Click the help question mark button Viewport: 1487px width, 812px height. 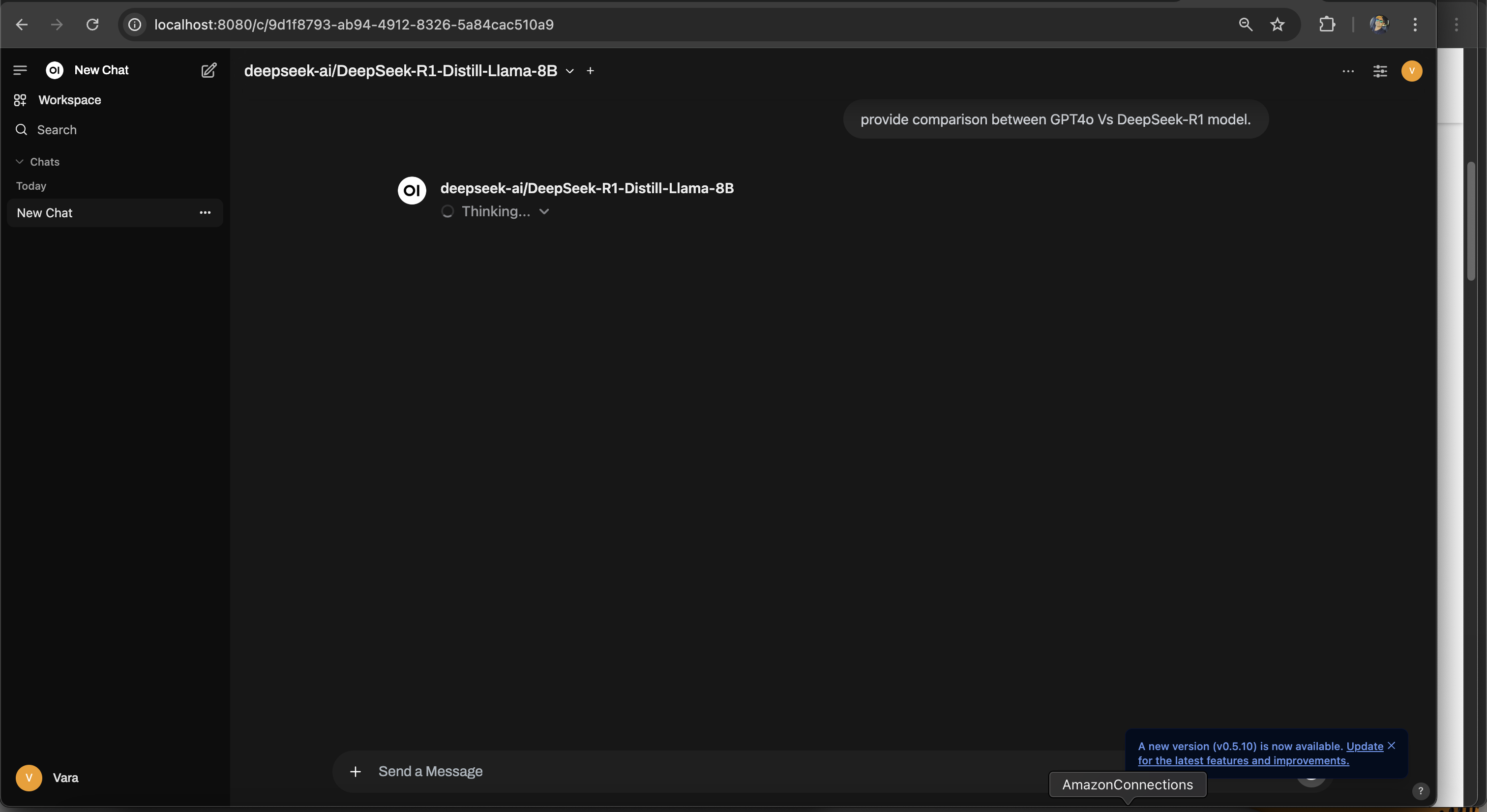point(1420,791)
